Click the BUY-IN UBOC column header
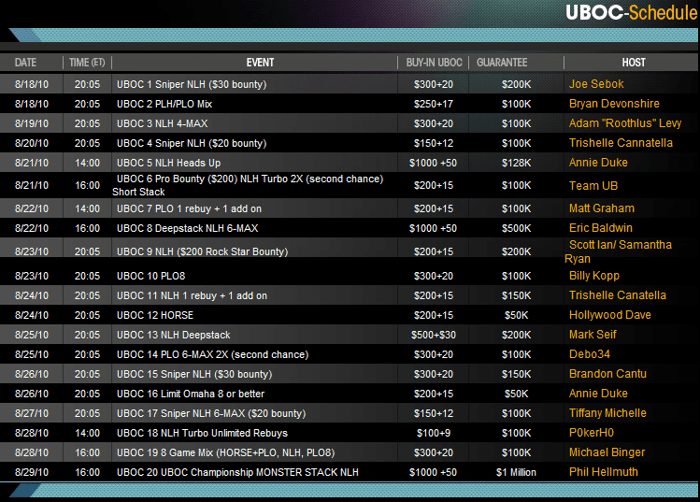The image size is (700, 502). click(x=434, y=63)
